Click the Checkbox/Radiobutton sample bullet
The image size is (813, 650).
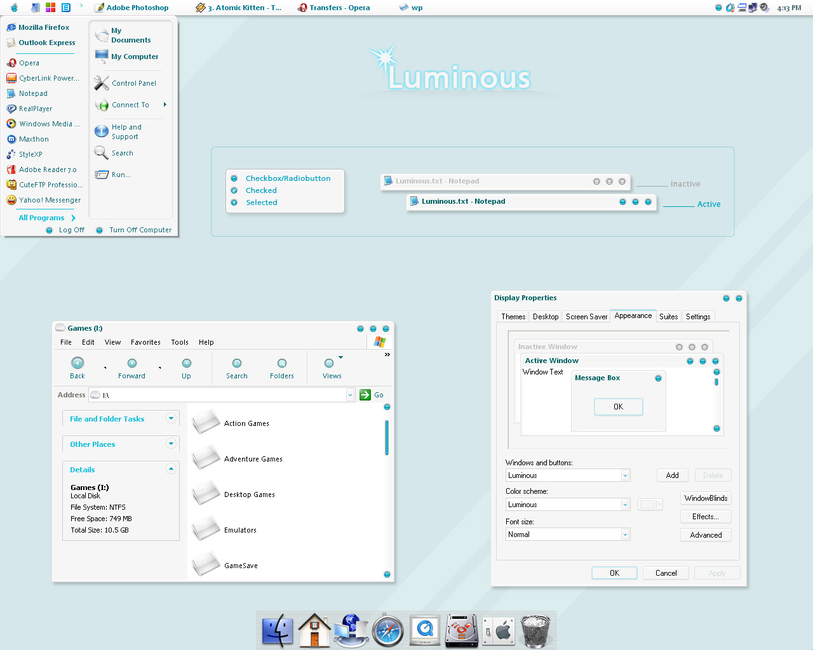point(234,178)
